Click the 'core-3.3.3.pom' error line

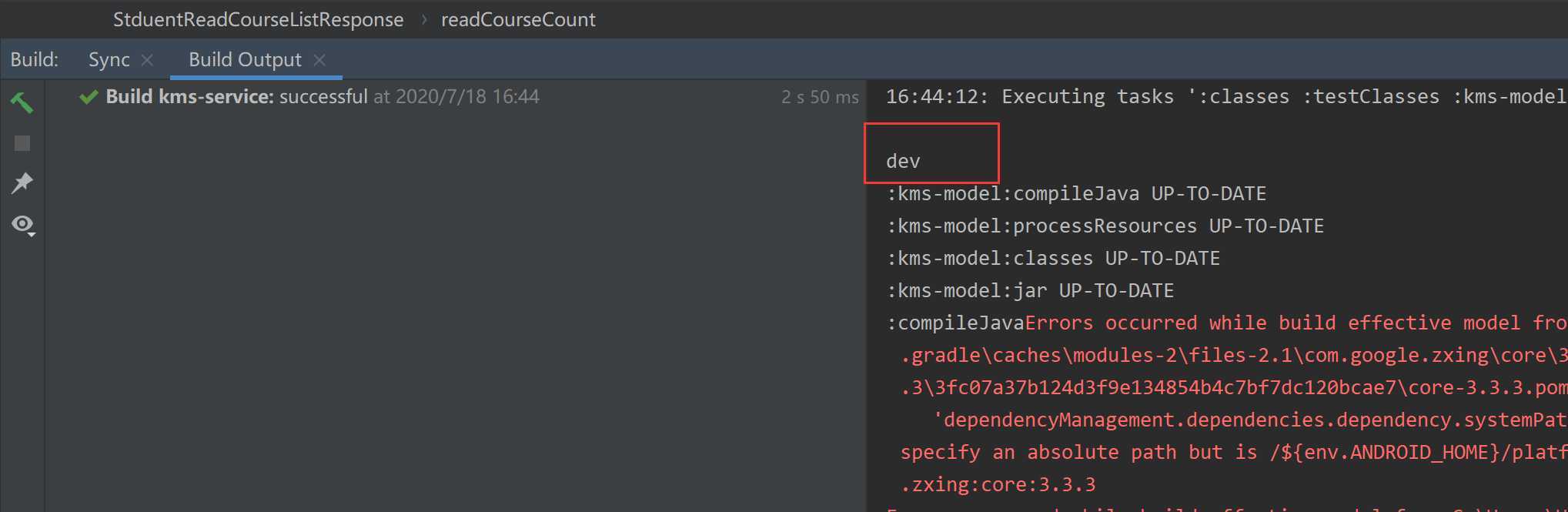pyautogui.click(x=1233, y=387)
